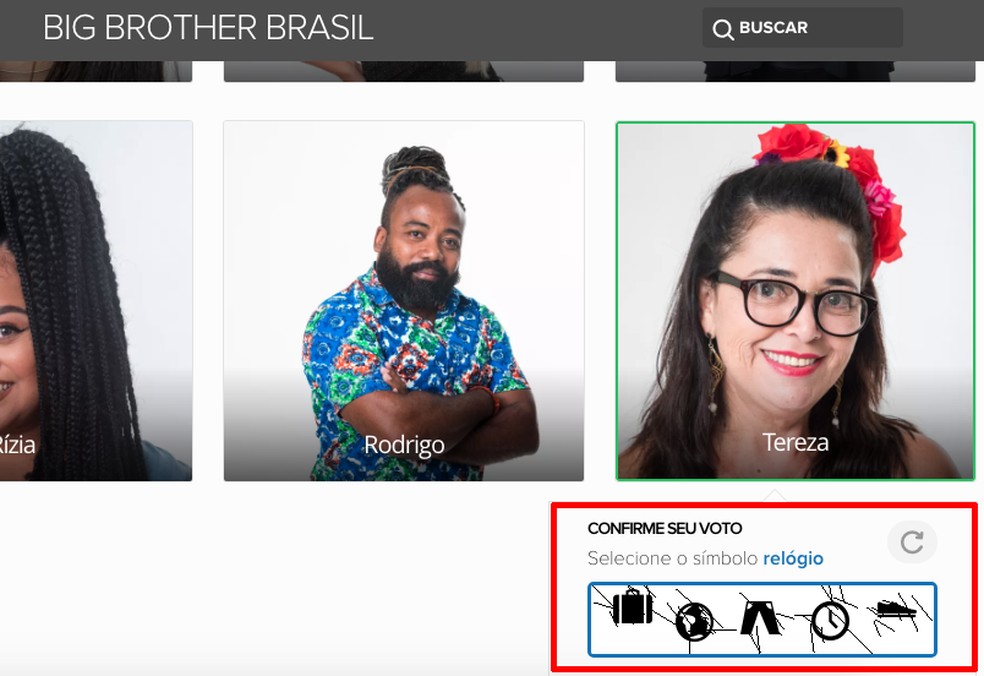Vote for Rodrigo by clicking his photo

coord(404,301)
